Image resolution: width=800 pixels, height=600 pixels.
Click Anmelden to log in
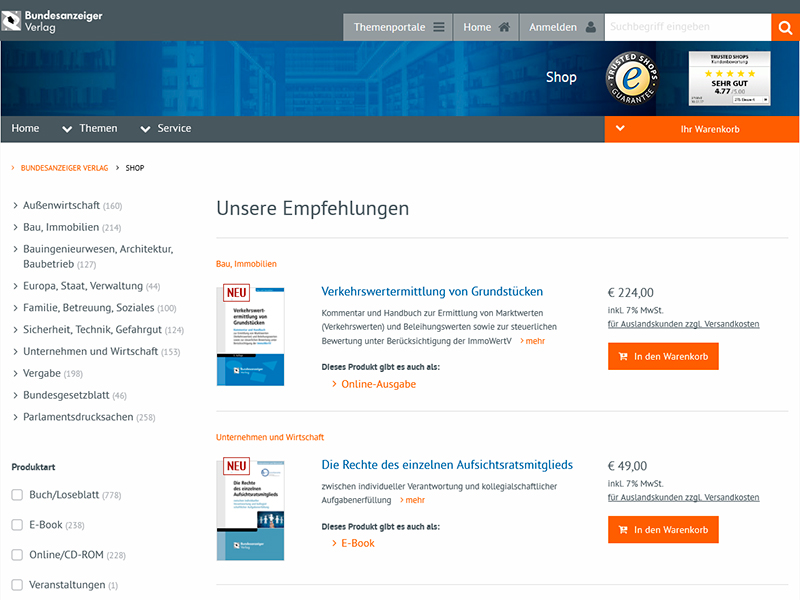[x=562, y=27]
